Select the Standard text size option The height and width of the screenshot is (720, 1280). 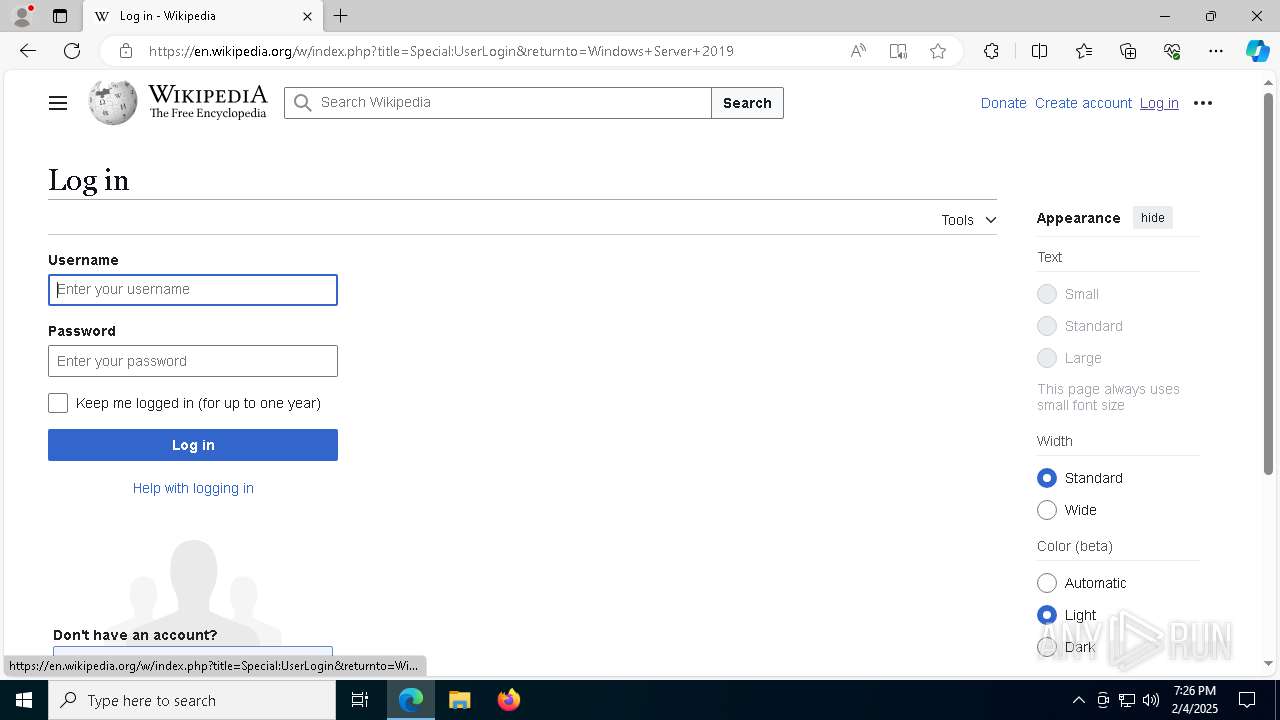point(1047,326)
